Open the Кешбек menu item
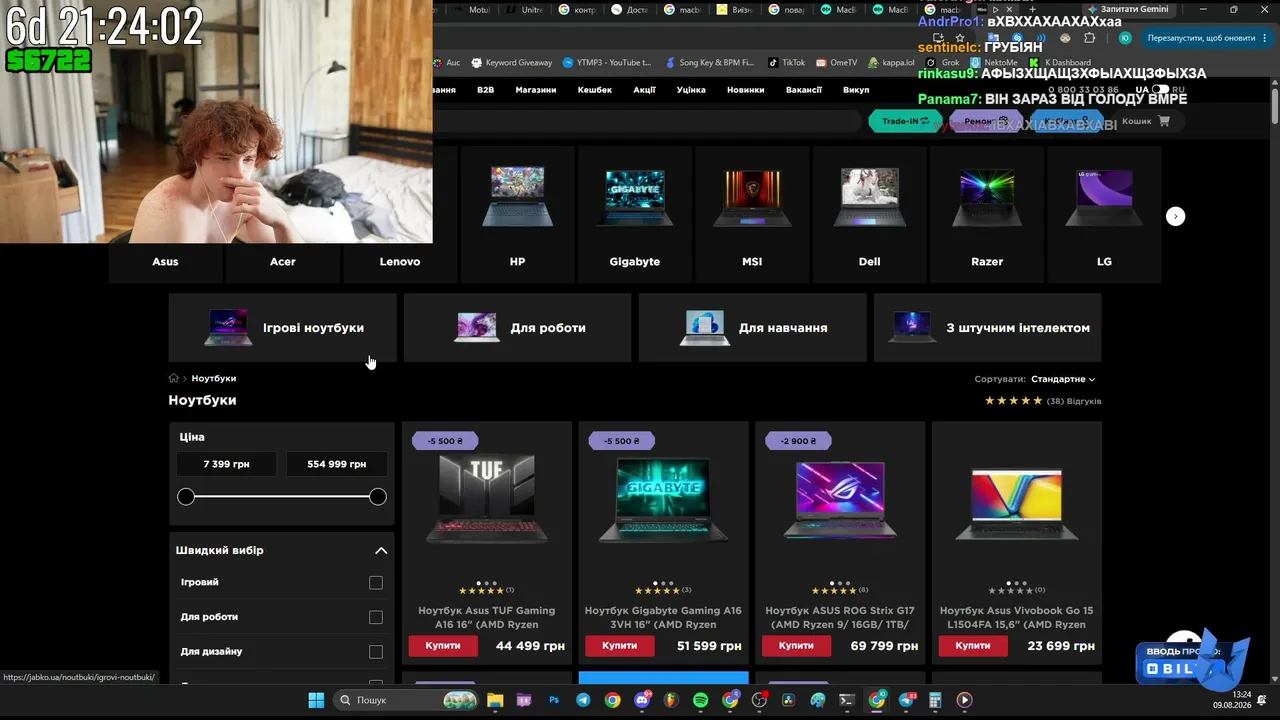This screenshot has height=720, width=1280. click(x=595, y=90)
